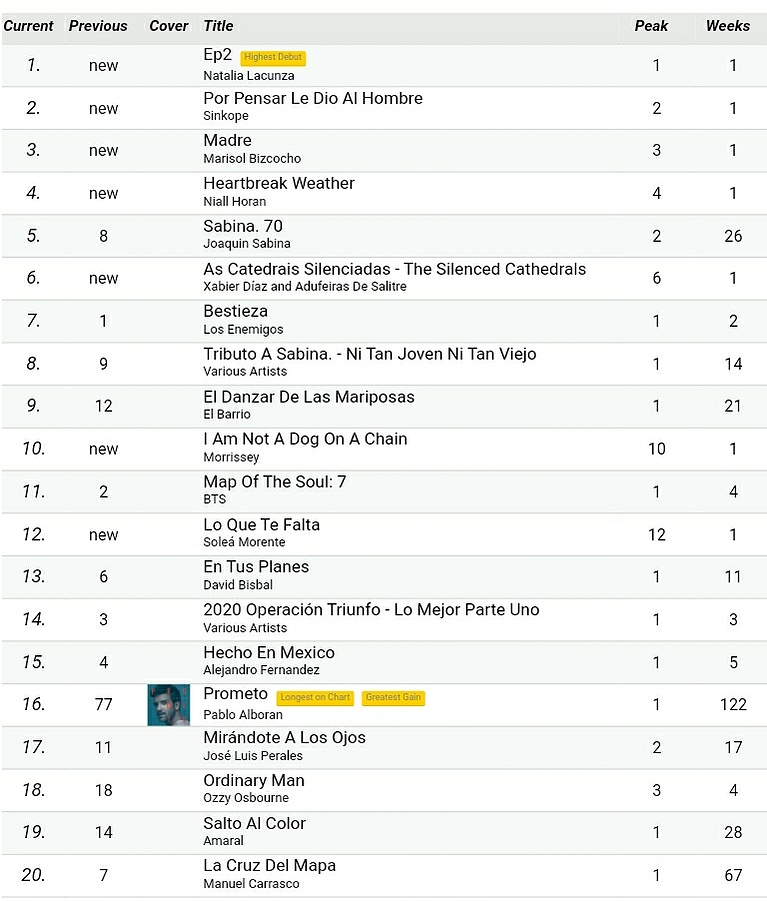Open the Ep2 album title

[x=217, y=55]
